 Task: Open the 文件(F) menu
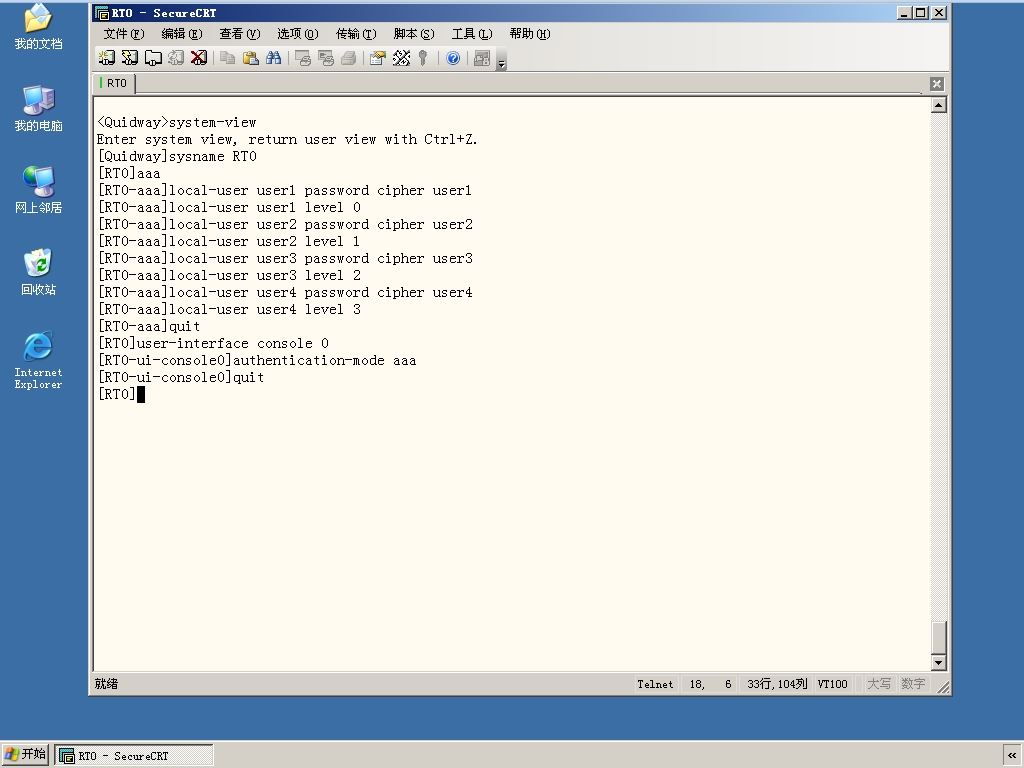123,34
